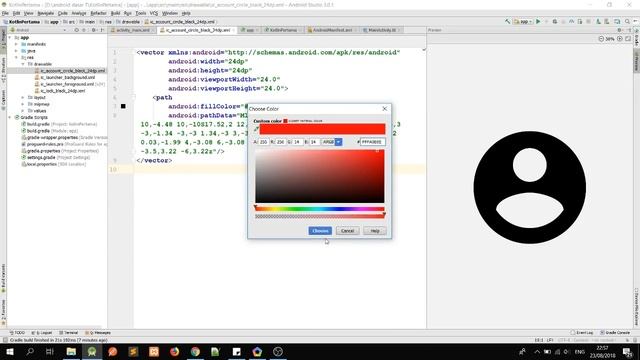640x360 pixels.
Task: Open the Refactor menu
Action: coord(98,13)
